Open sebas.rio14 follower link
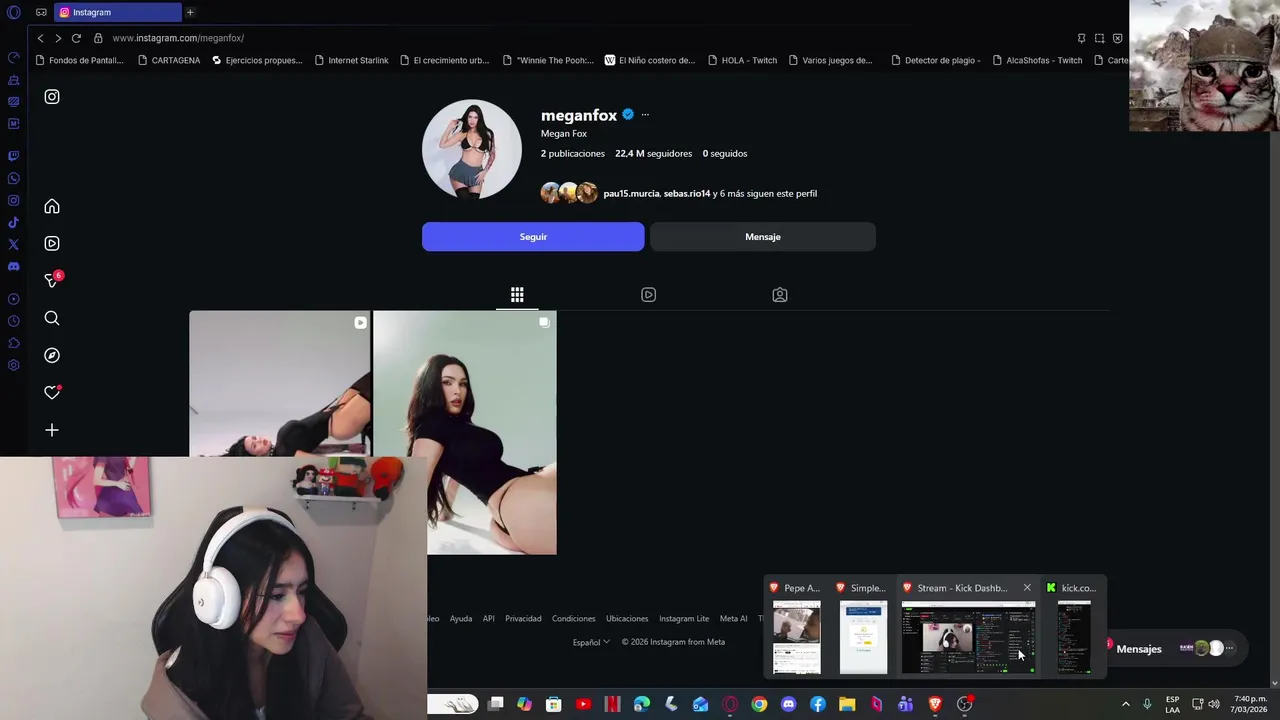The height and width of the screenshot is (720, 1280). point(687,194)
